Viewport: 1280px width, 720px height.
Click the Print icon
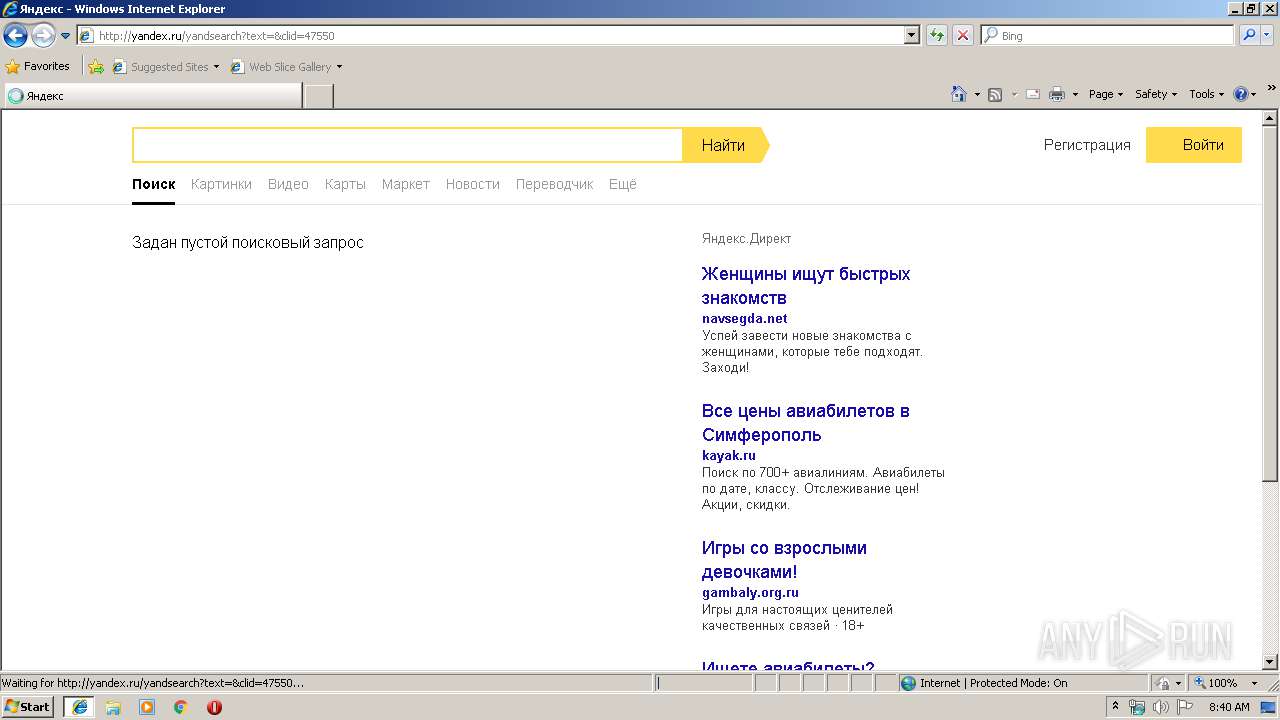1057,94
